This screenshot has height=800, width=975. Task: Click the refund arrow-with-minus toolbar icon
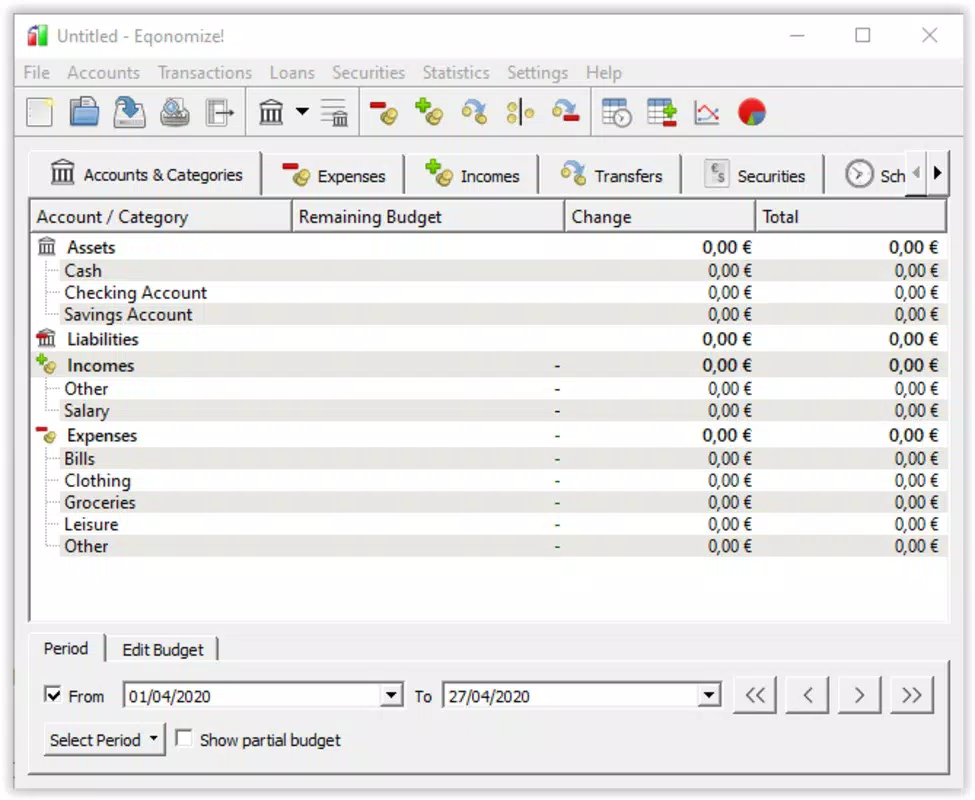tap(566, 113)
